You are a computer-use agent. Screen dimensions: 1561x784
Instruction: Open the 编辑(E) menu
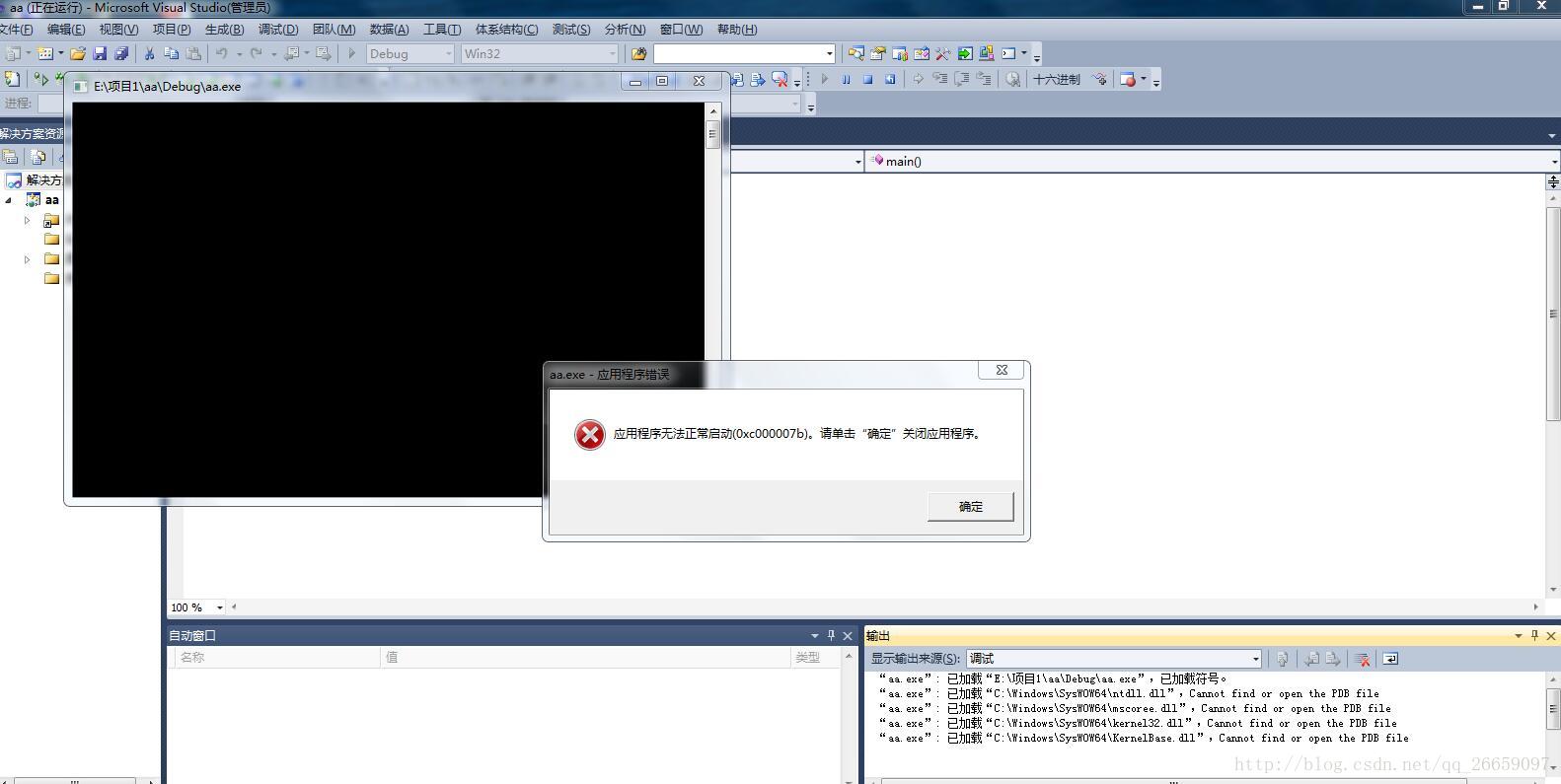[66, 29]
